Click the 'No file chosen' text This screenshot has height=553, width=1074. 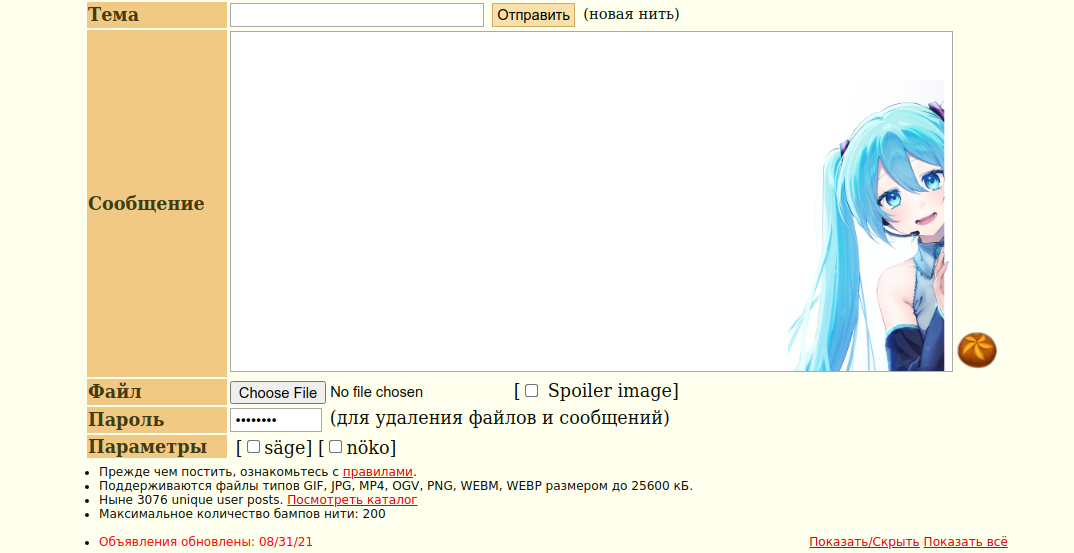376,392
